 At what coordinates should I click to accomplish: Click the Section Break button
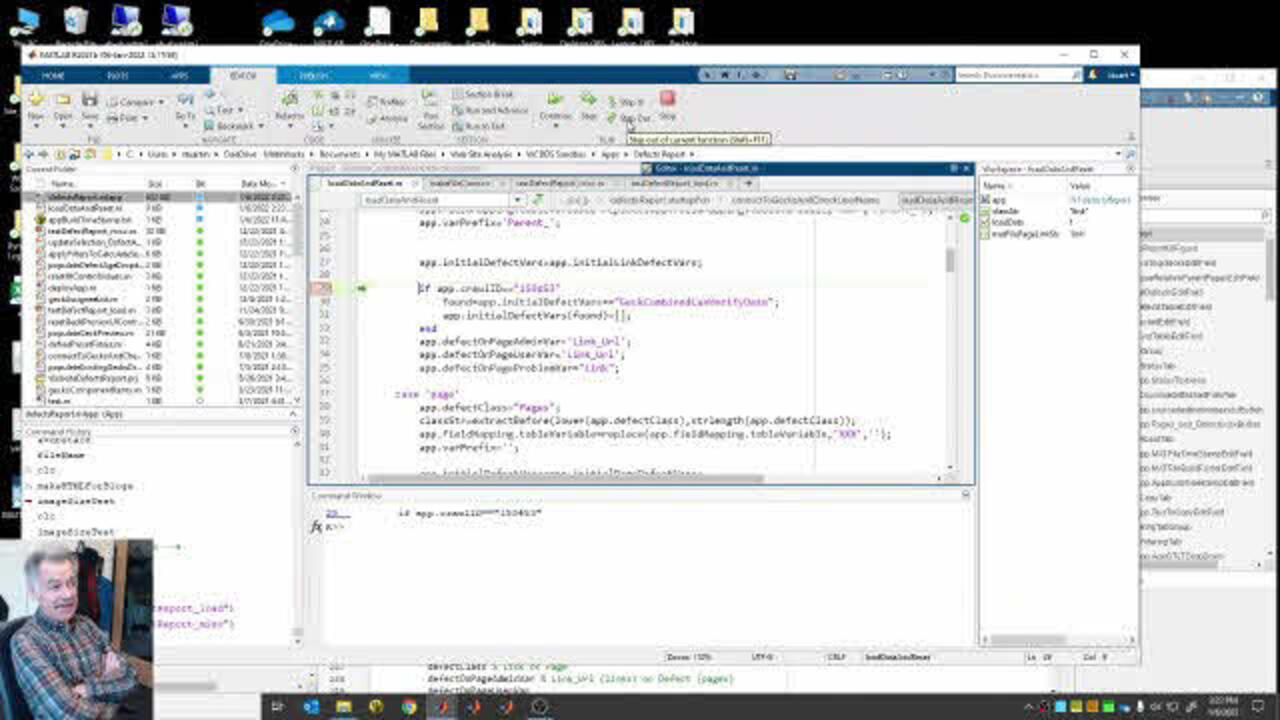[x=483, y=94]
